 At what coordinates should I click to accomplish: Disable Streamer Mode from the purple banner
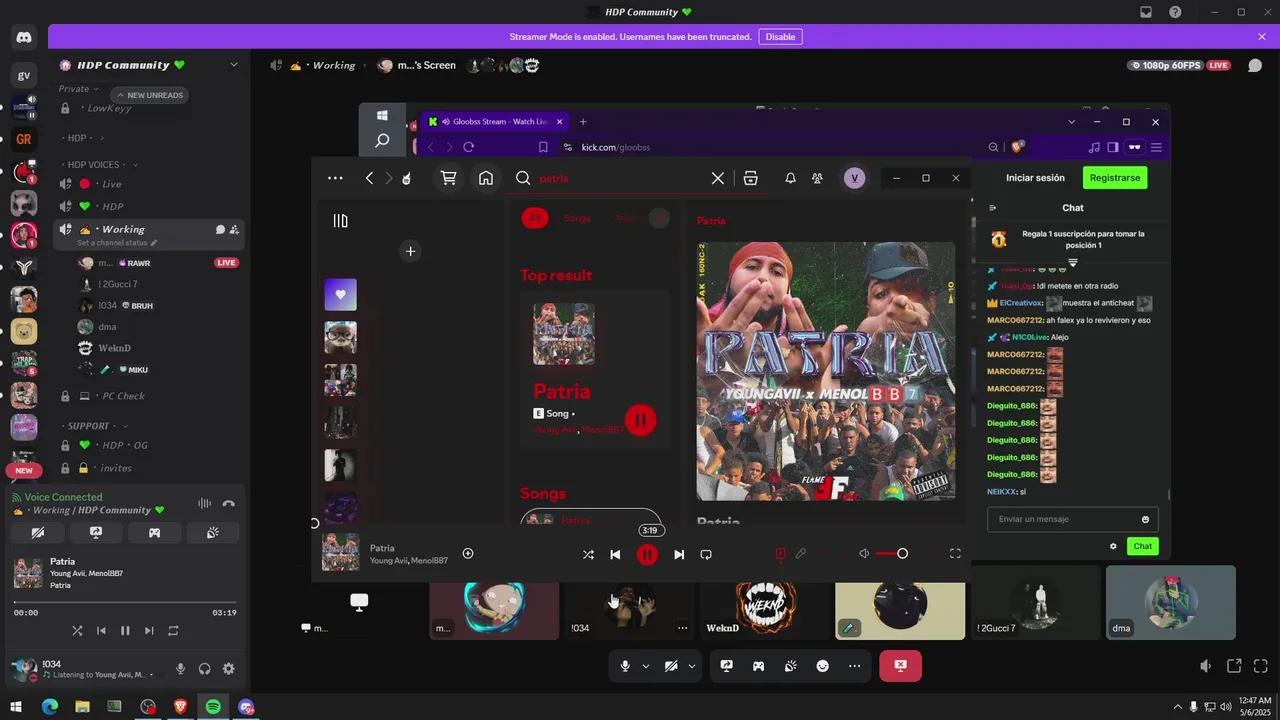[x=780, y=37]
